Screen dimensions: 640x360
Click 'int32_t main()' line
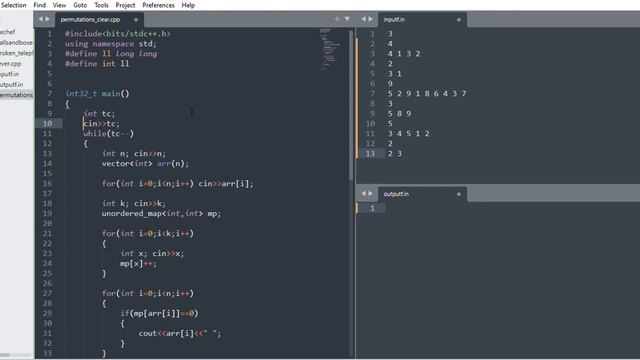[97, 93]
